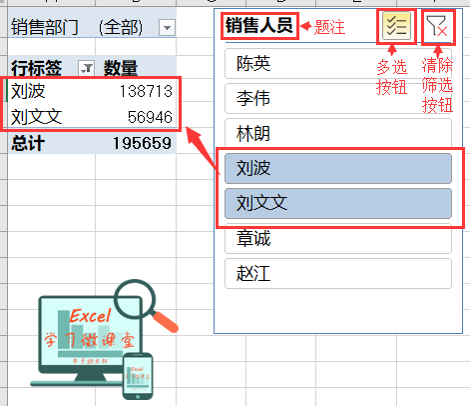Click the 行标签 header cell
This screenshot has height=406, width=470.
click(x=51, y=68)
